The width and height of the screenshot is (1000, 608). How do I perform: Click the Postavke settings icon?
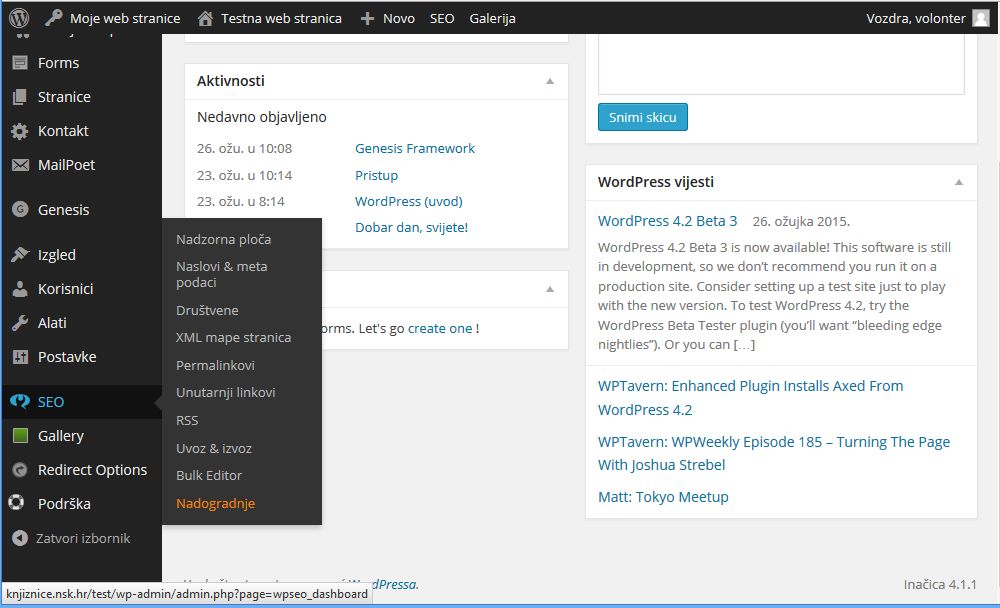pos(20,357)
